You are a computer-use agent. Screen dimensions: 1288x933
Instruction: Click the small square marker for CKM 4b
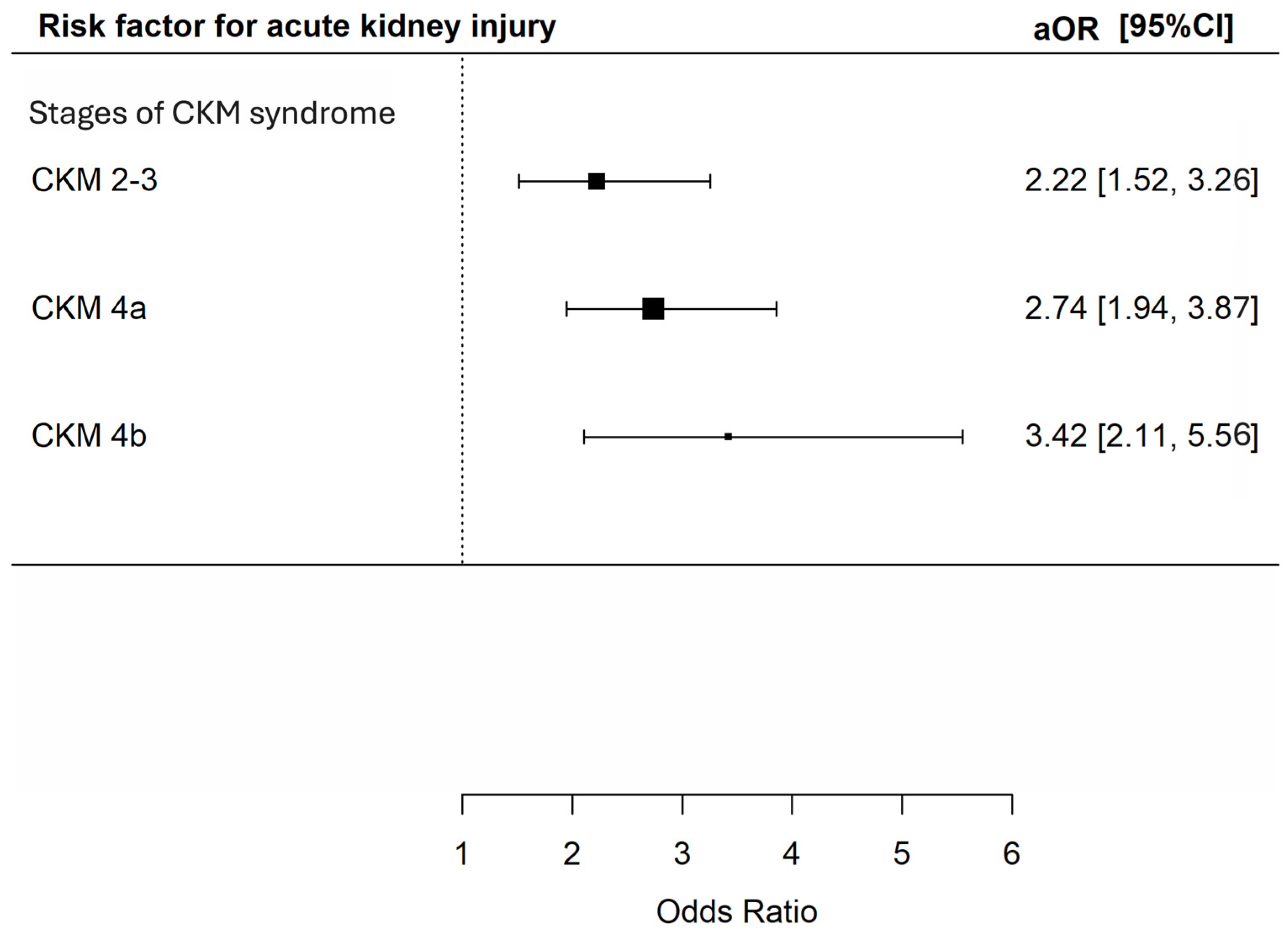click(x=728, y=437)
